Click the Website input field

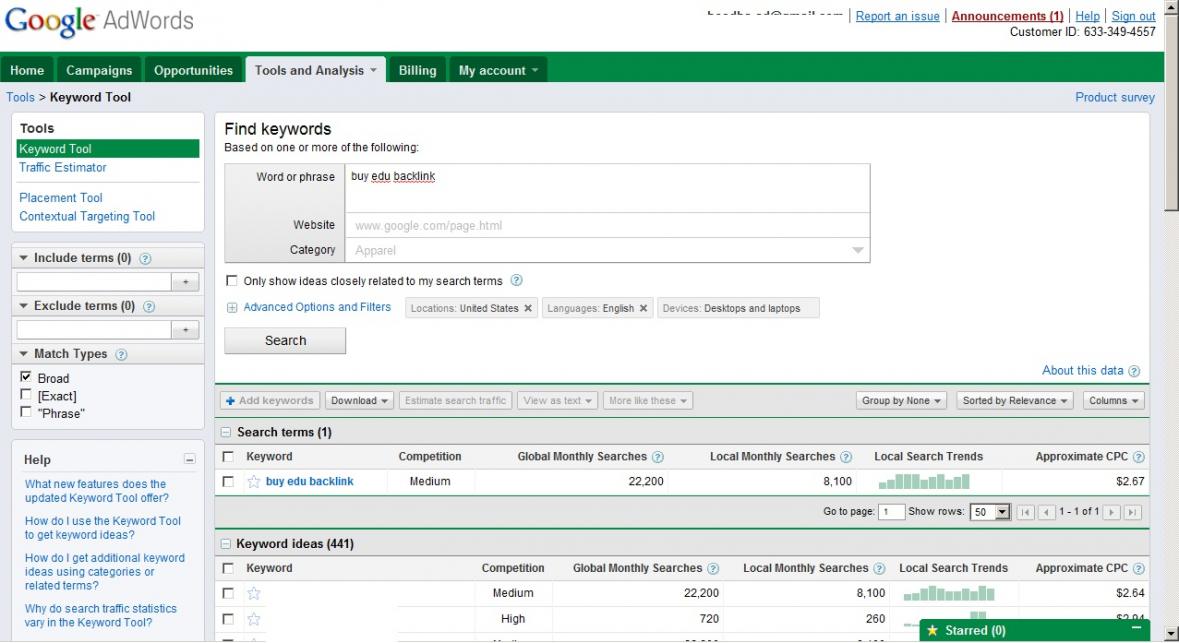click(x=607, y=225)
